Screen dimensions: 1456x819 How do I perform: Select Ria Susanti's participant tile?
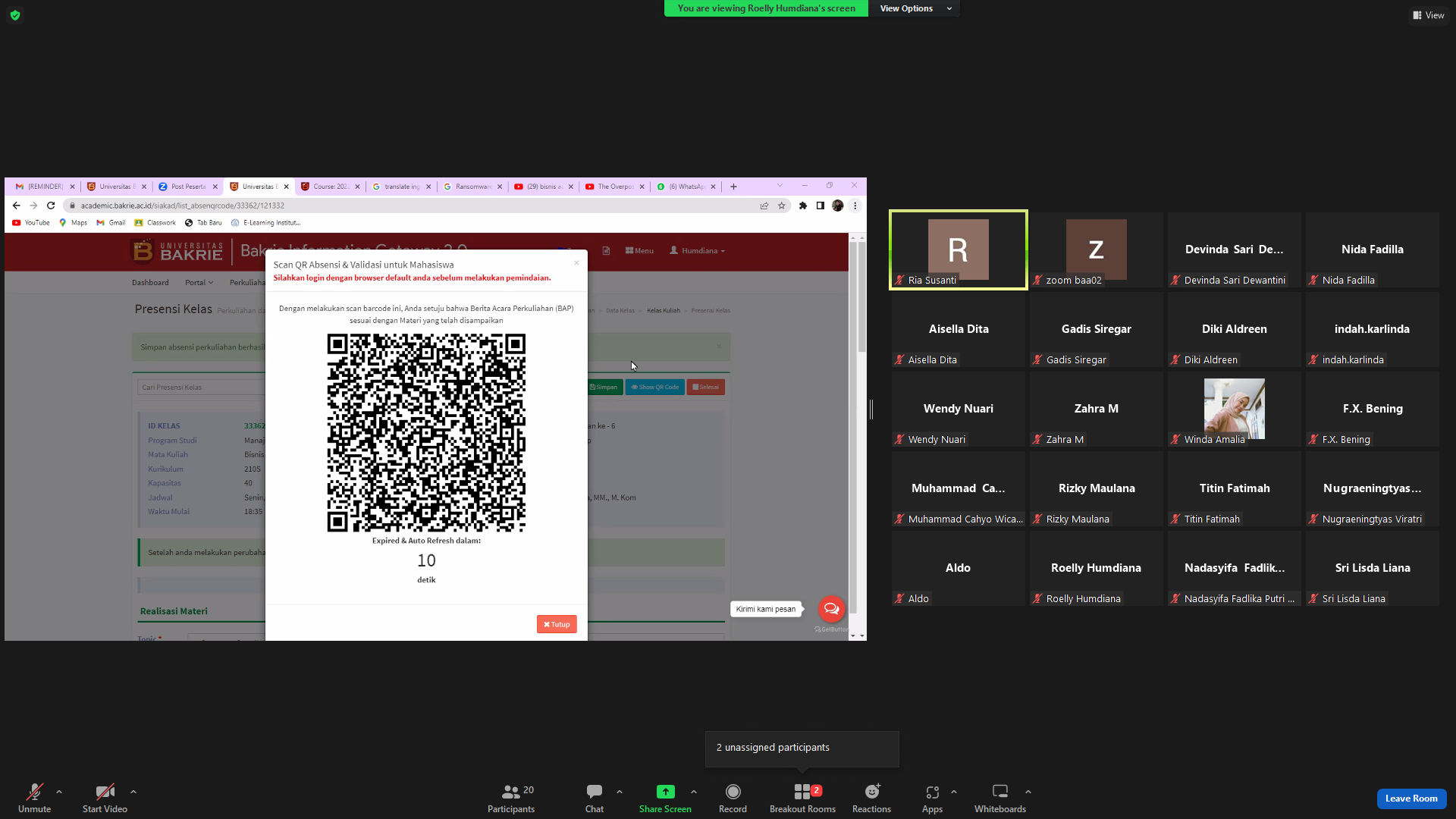pos(959,249)
